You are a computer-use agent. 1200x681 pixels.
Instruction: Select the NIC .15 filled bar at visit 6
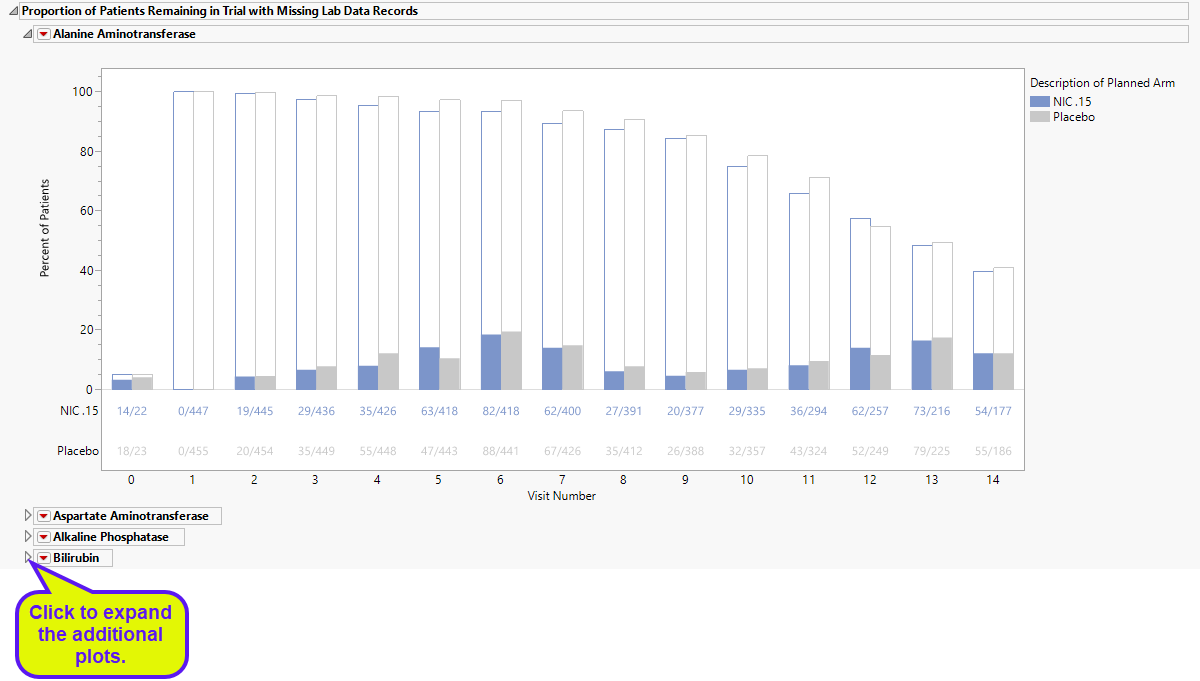(491, 362)
